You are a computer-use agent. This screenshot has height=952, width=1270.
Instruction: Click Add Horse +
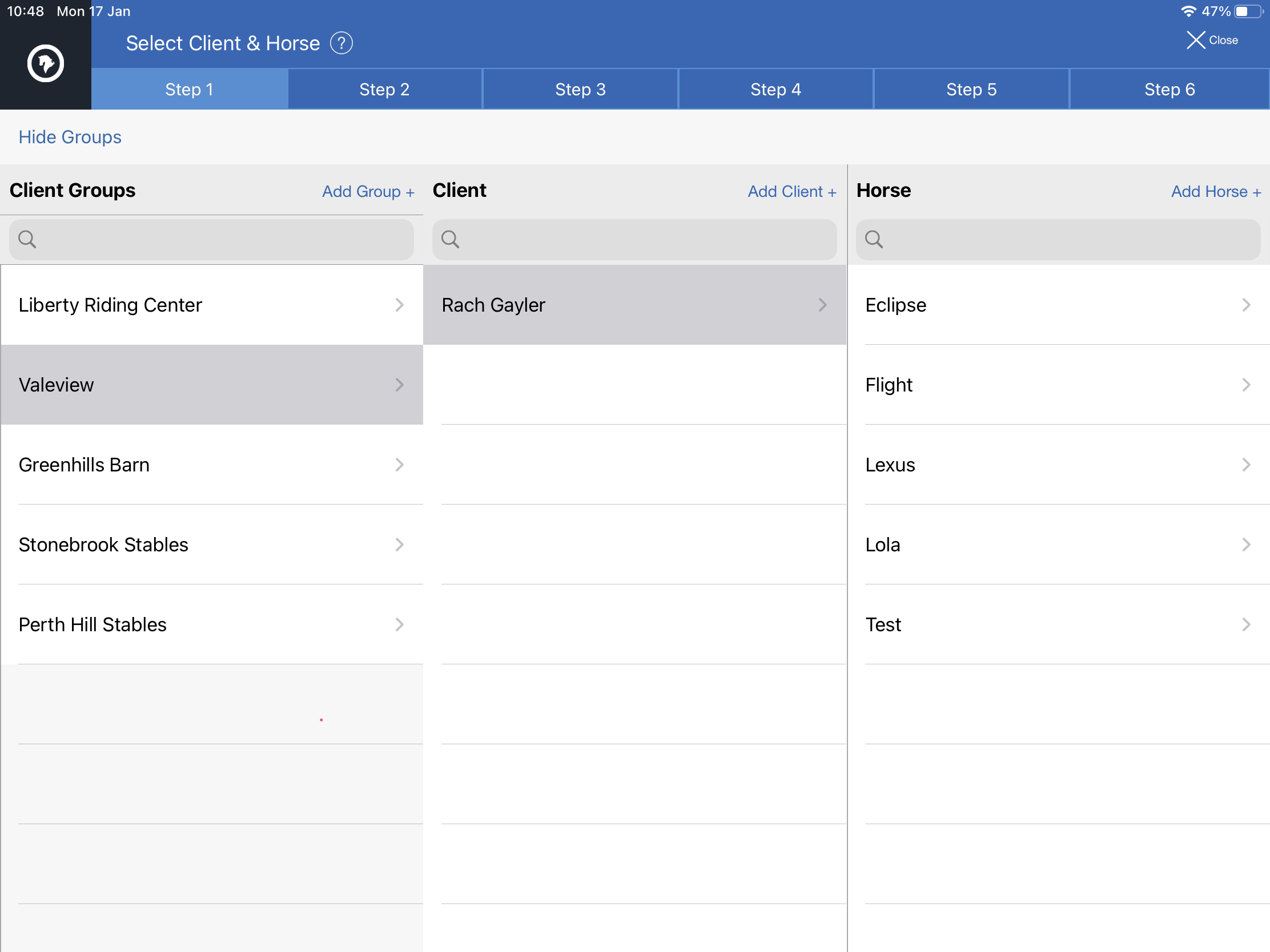[x=1216, y=192]
